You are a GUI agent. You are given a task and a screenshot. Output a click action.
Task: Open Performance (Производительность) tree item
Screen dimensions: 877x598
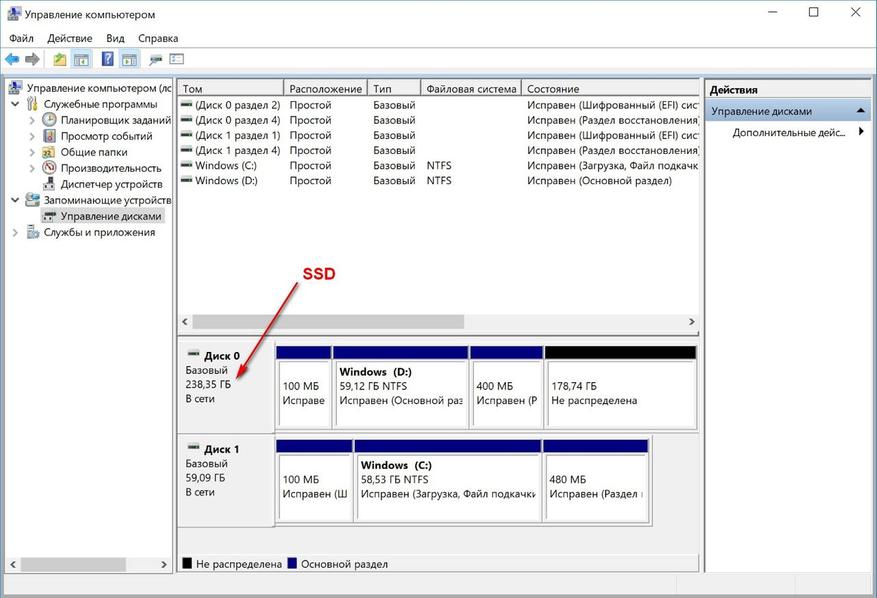coord(111,168)
